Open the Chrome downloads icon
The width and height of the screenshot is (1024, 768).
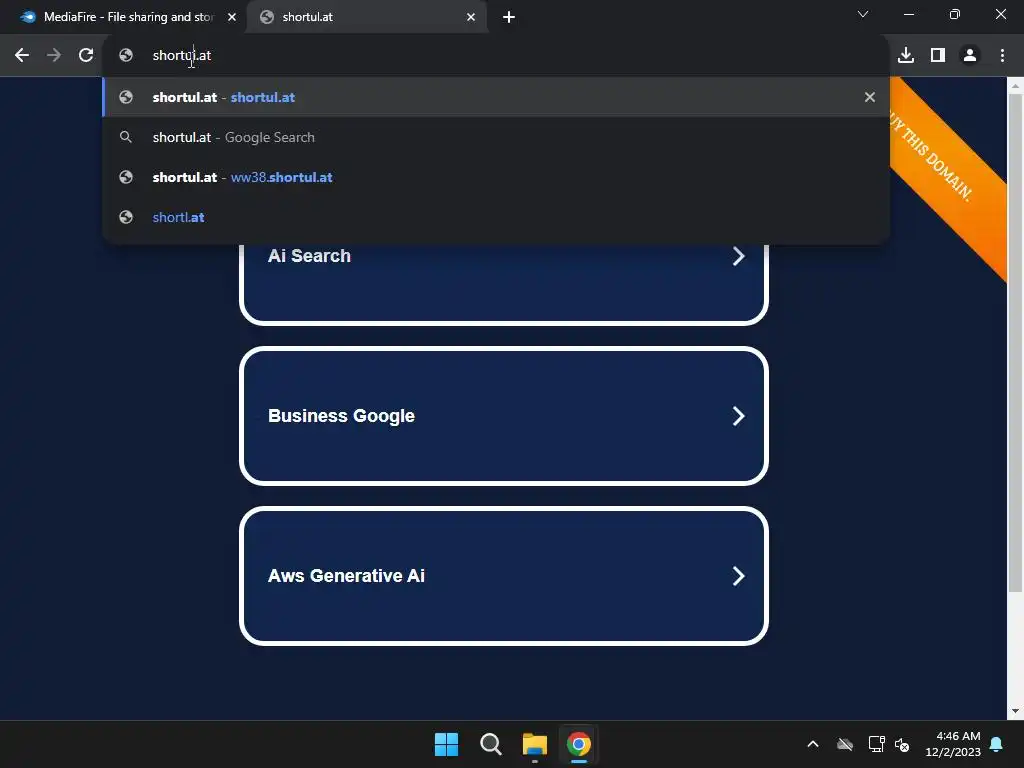coord(906,56)
